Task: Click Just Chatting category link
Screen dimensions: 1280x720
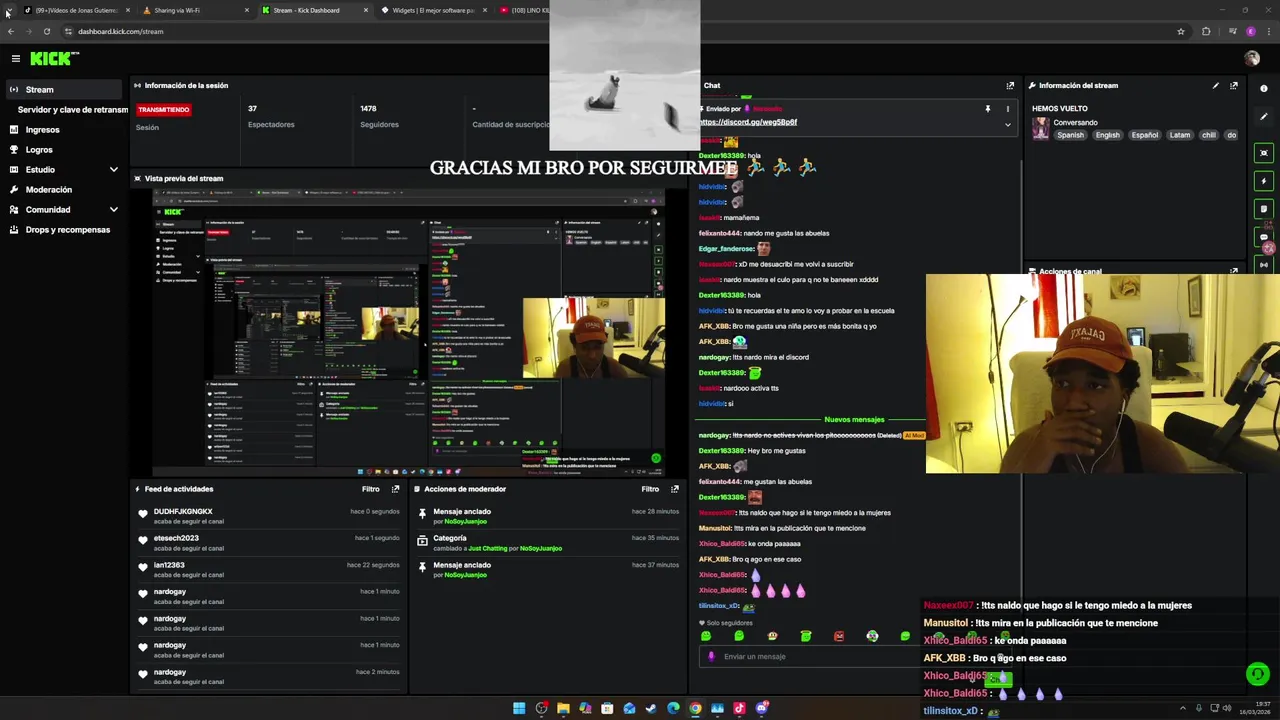Action: pyautogui.click(x=488, y=548)
